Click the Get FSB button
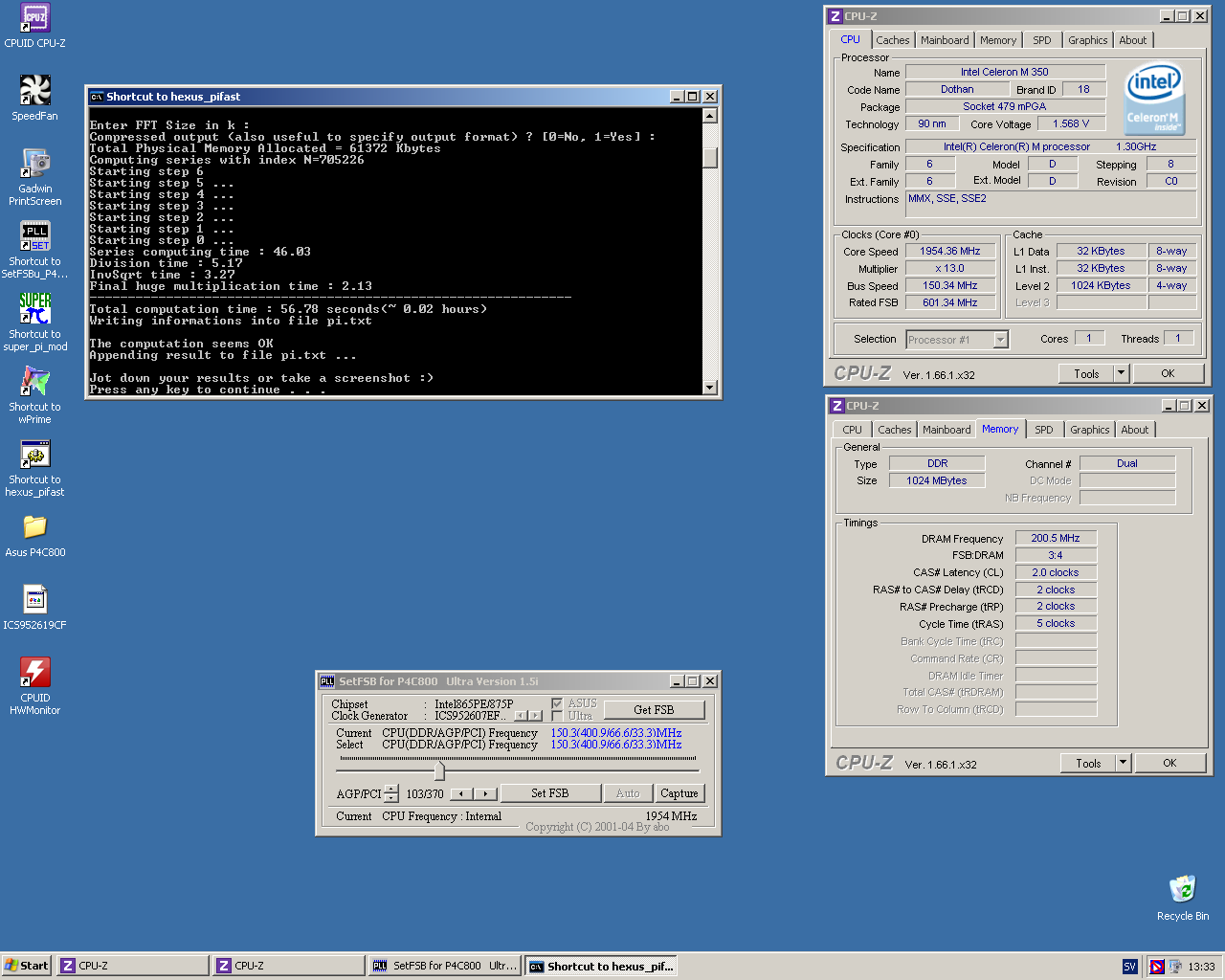Image resolution: width=1225 pixels, height=980 pixels. (654, 710)
